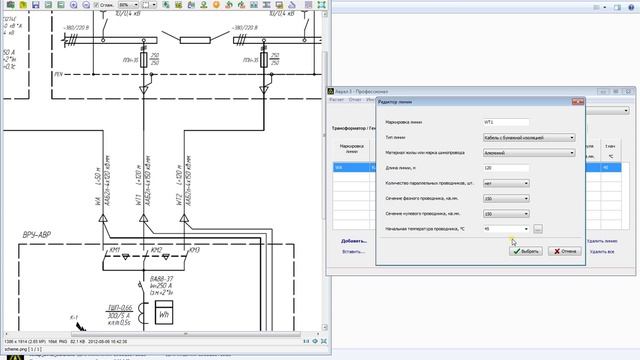Image resolution: width=640 pixels, height=360 pixels.
Task: Click the rotate left toolbar icon
Action: [229, 4]
